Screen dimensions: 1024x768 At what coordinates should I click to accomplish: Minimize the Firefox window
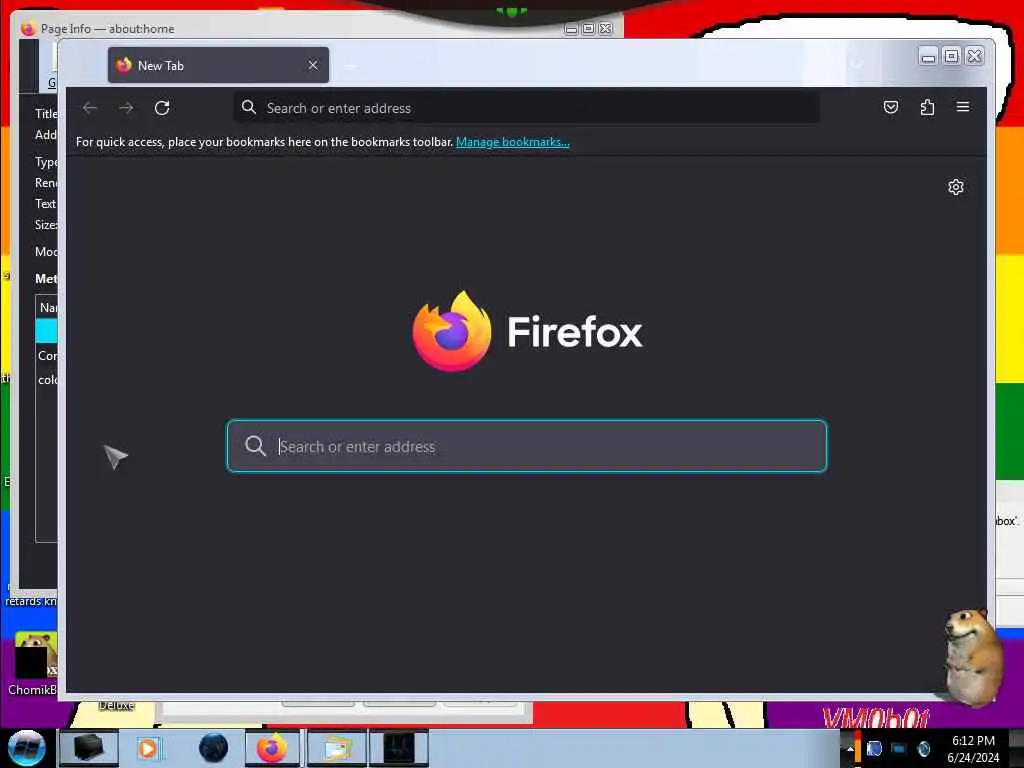(x=928, y=57)
